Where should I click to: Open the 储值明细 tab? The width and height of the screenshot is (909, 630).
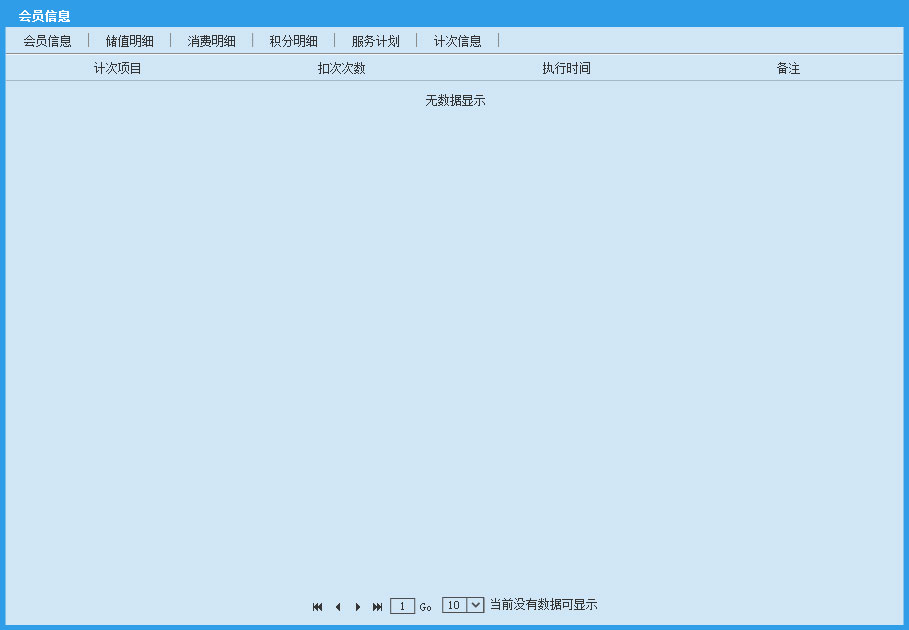(130, 41)
